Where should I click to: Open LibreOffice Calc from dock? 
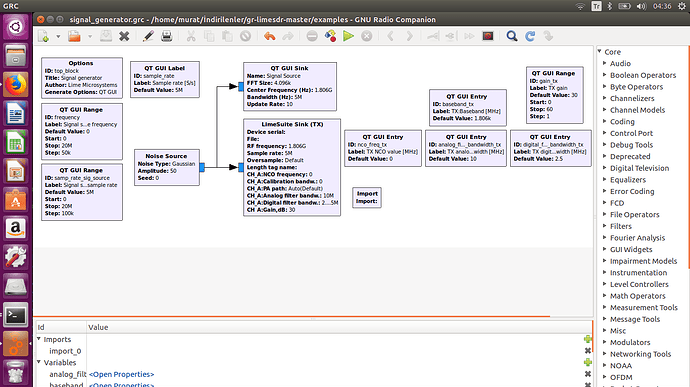(16, 142)
